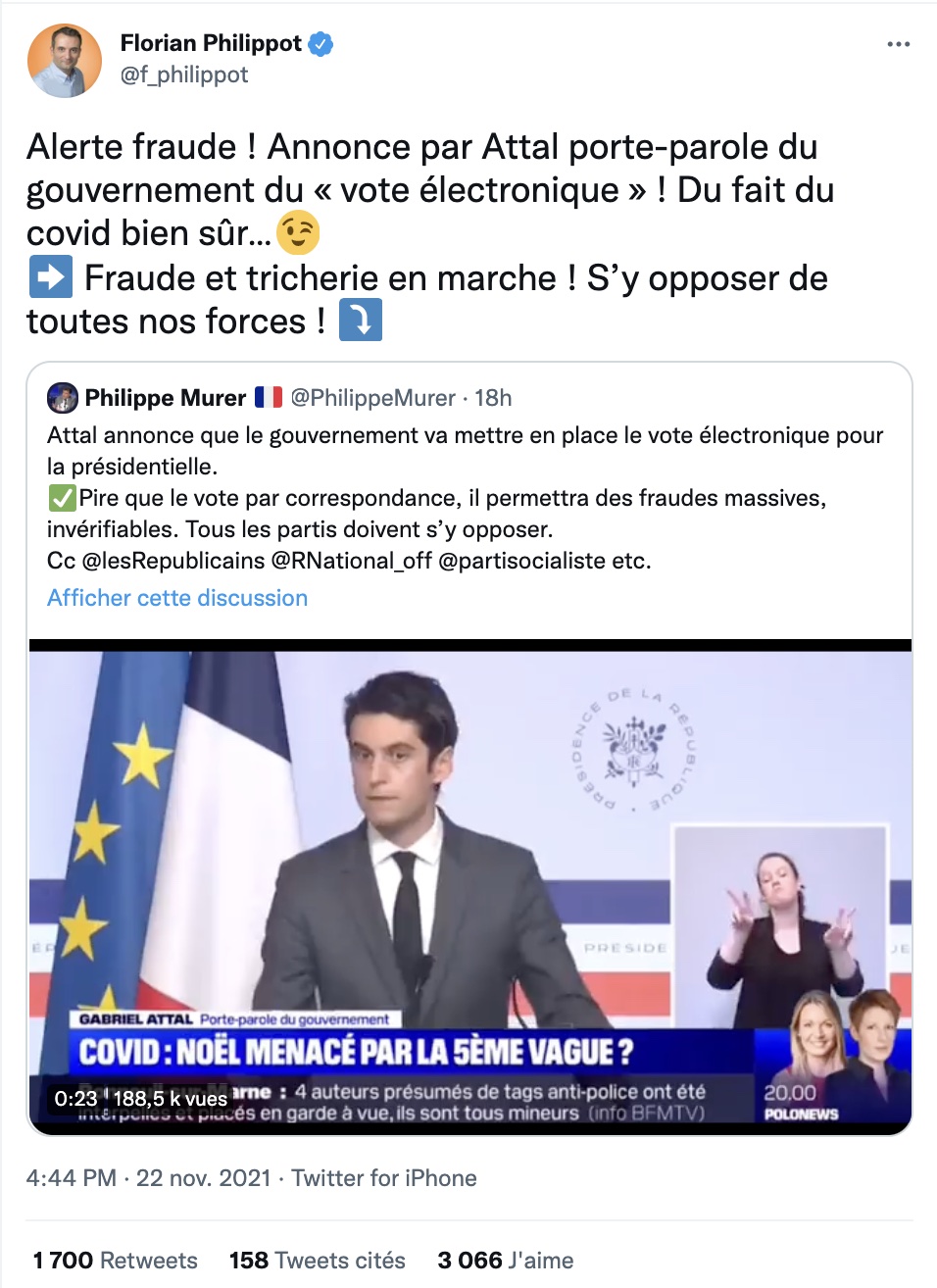Open the @f_philippot handle

coord(184,74)
